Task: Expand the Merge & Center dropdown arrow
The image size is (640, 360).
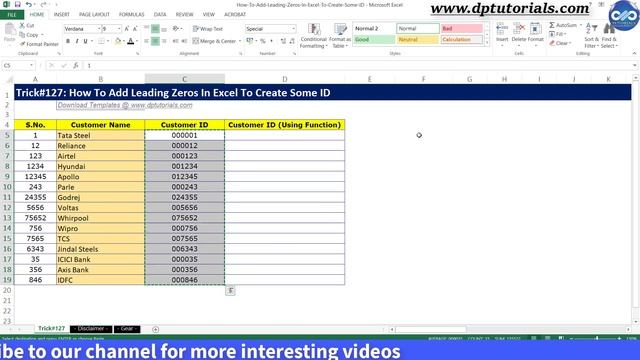Action: click(x=240, y=41)
